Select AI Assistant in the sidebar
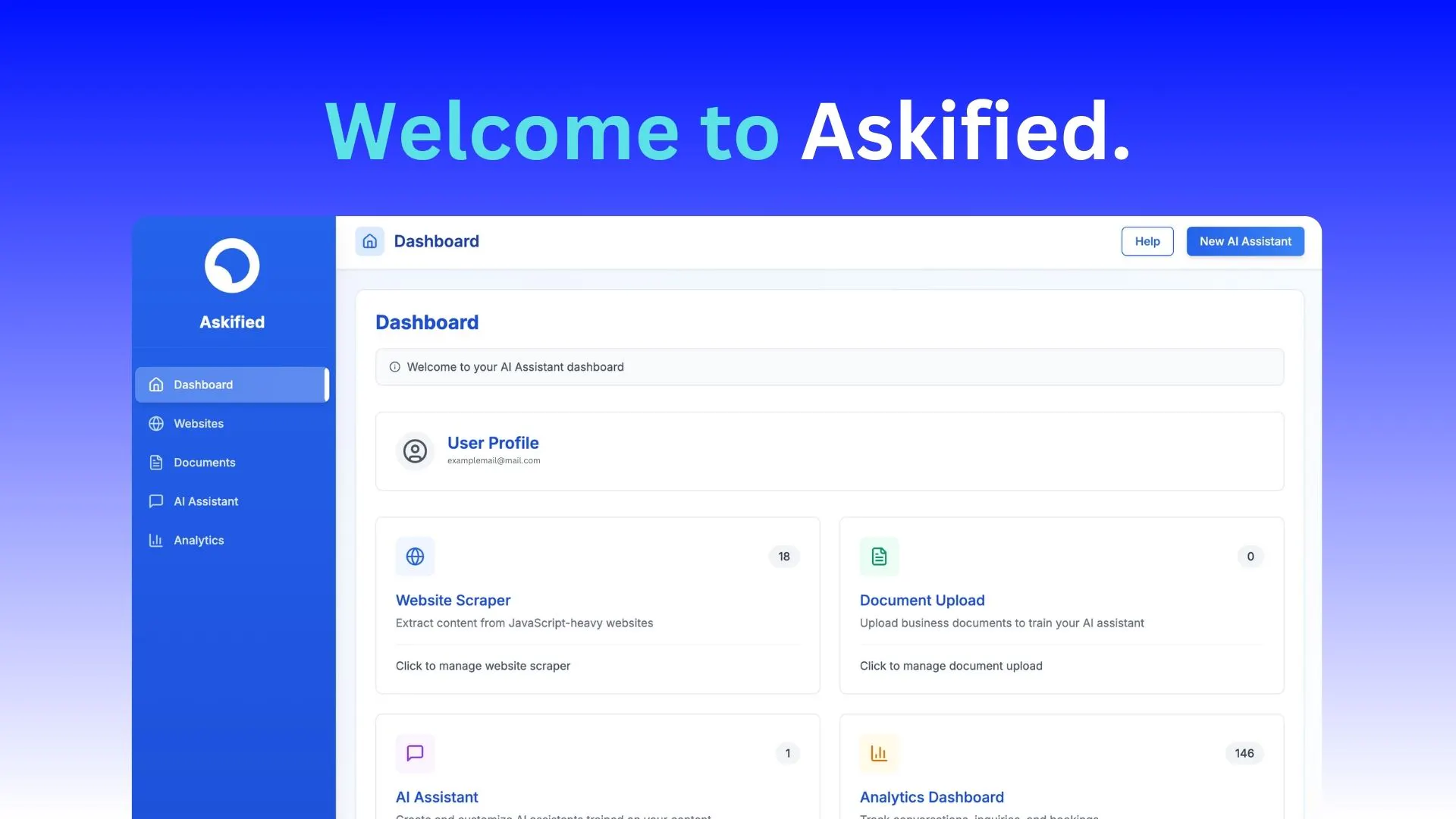Image resolution: width=1456 pixels, height=819 pixels. pos(232,501)
